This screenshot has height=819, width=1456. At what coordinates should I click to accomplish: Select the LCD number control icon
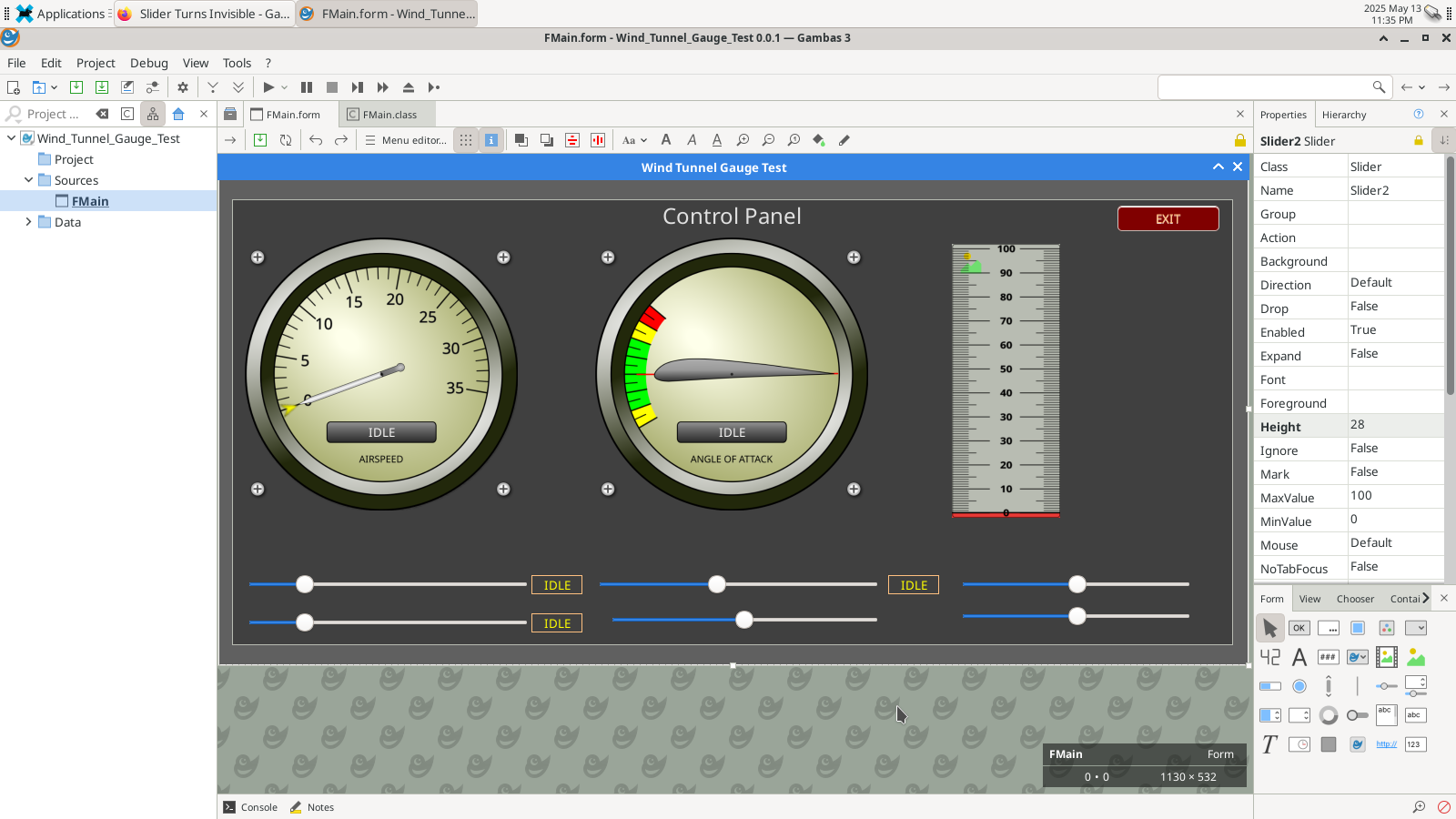[x=1270, y=657]
